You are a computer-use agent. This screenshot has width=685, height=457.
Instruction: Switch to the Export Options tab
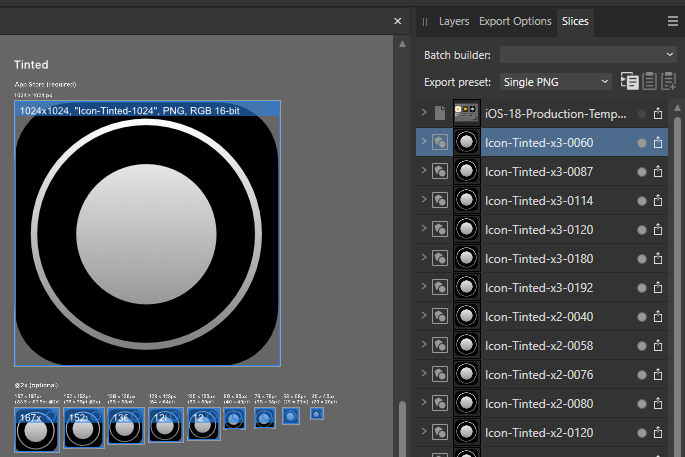coord(515,21)
